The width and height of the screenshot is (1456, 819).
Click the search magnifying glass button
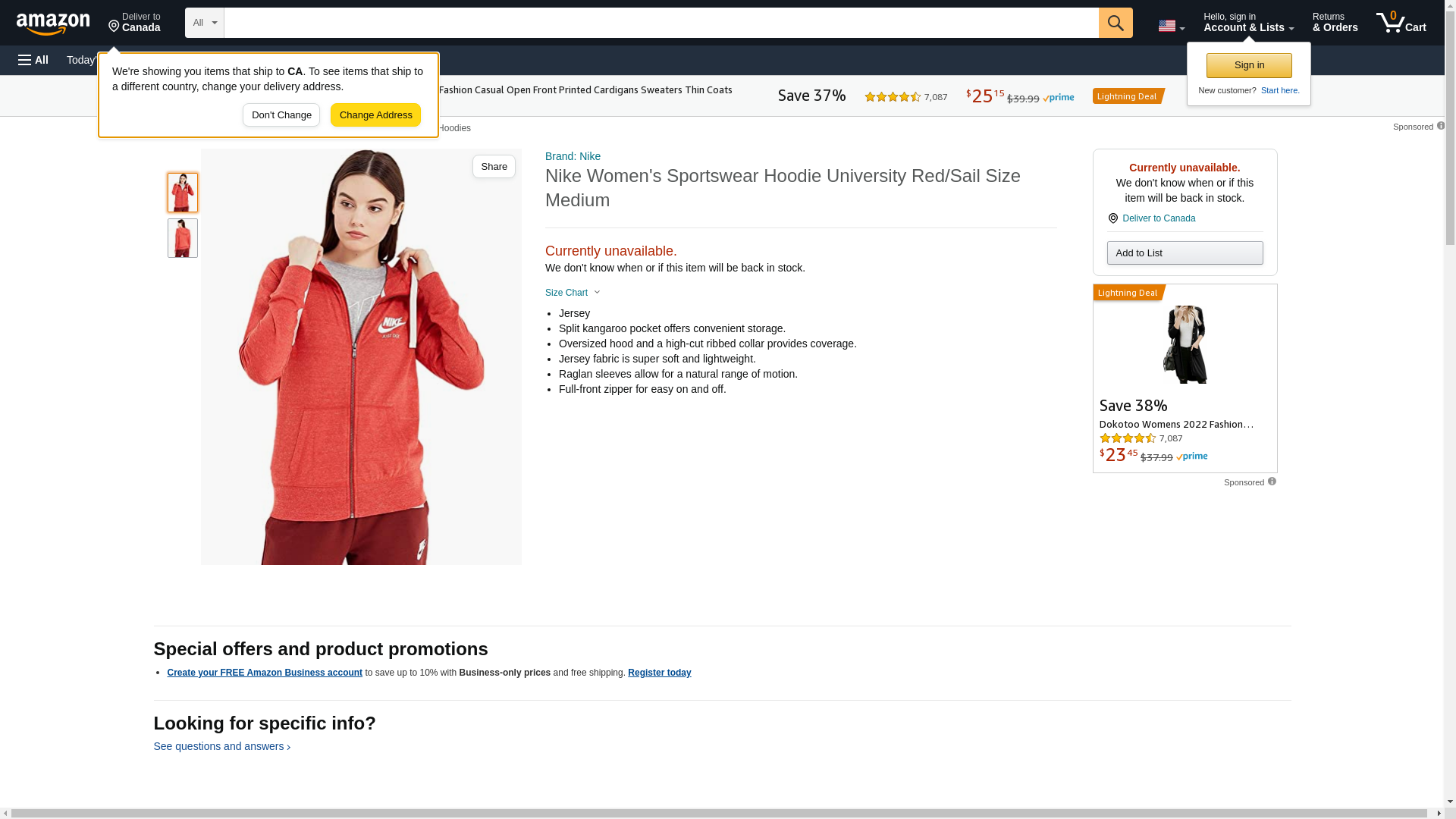coord(1115,23)
